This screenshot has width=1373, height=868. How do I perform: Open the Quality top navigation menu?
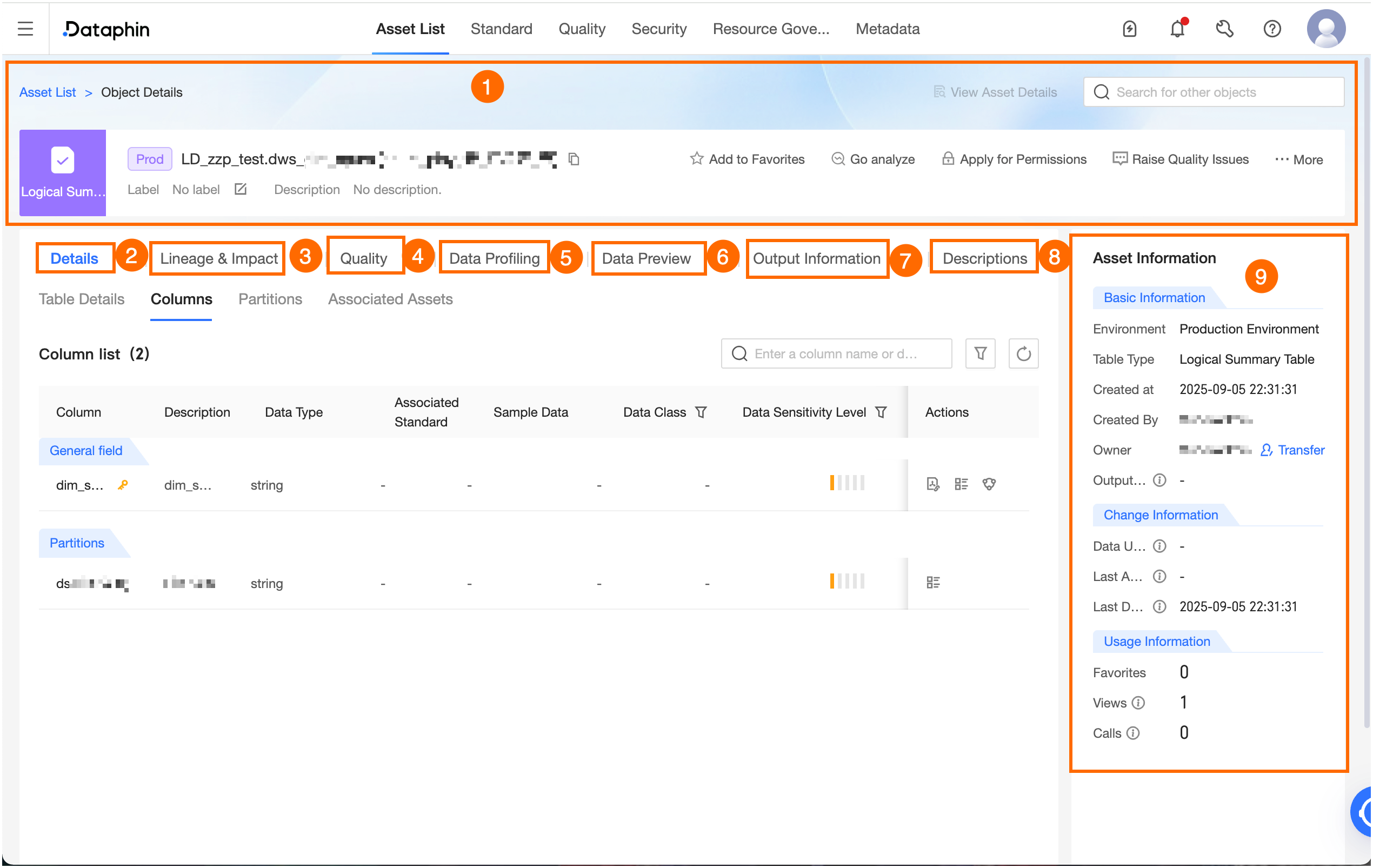(x=582, y=29)
